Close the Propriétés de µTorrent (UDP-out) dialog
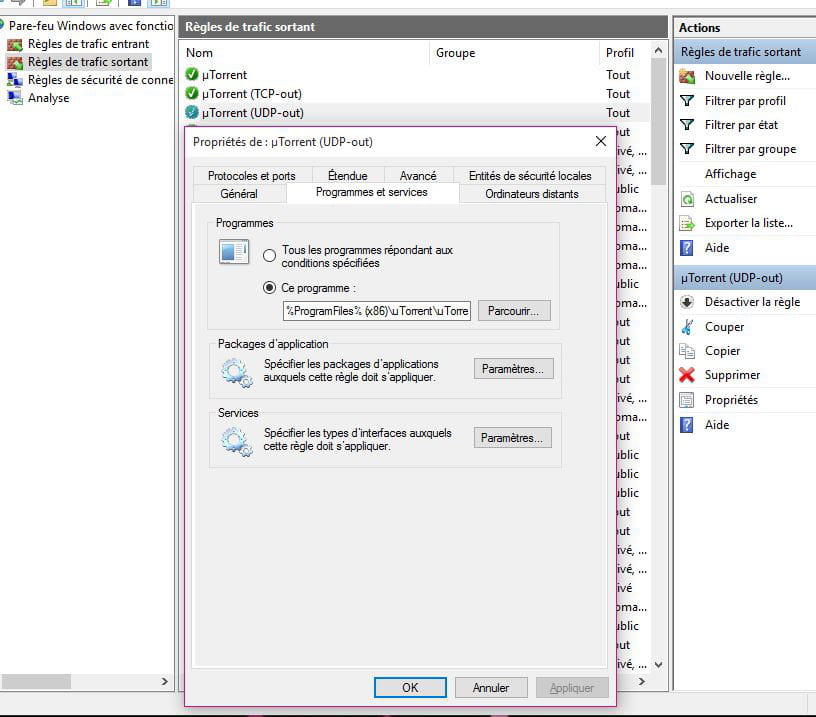Screen dimensions: 816x717 [x=601, y=142]
